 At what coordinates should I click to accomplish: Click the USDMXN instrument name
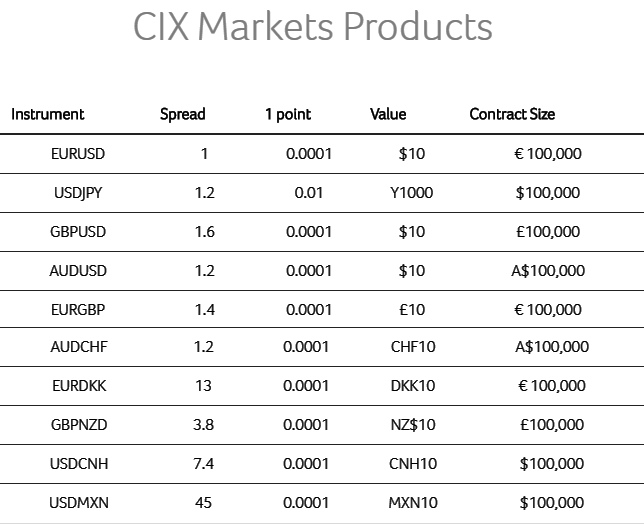(x=78, y=503)
